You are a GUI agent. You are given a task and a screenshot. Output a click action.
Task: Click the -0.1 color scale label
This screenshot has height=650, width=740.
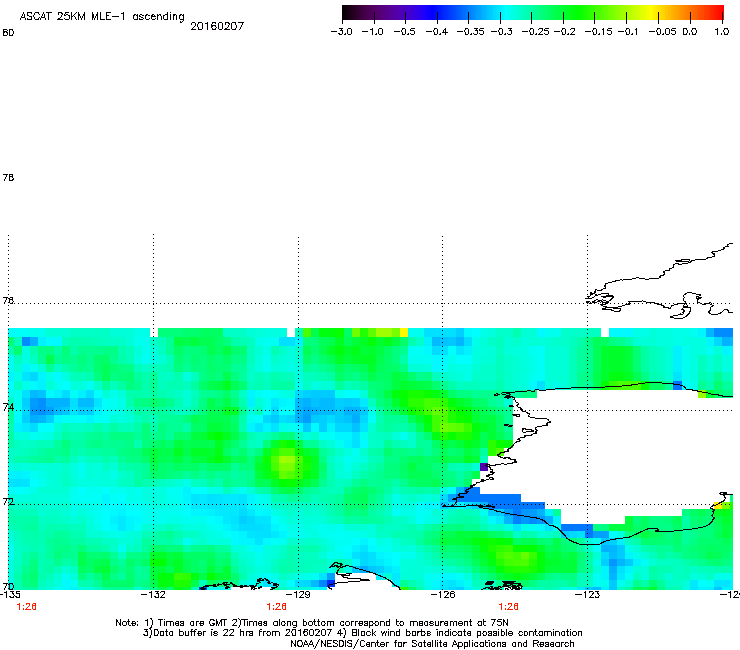pyautogui.click(x=628, y=32)
